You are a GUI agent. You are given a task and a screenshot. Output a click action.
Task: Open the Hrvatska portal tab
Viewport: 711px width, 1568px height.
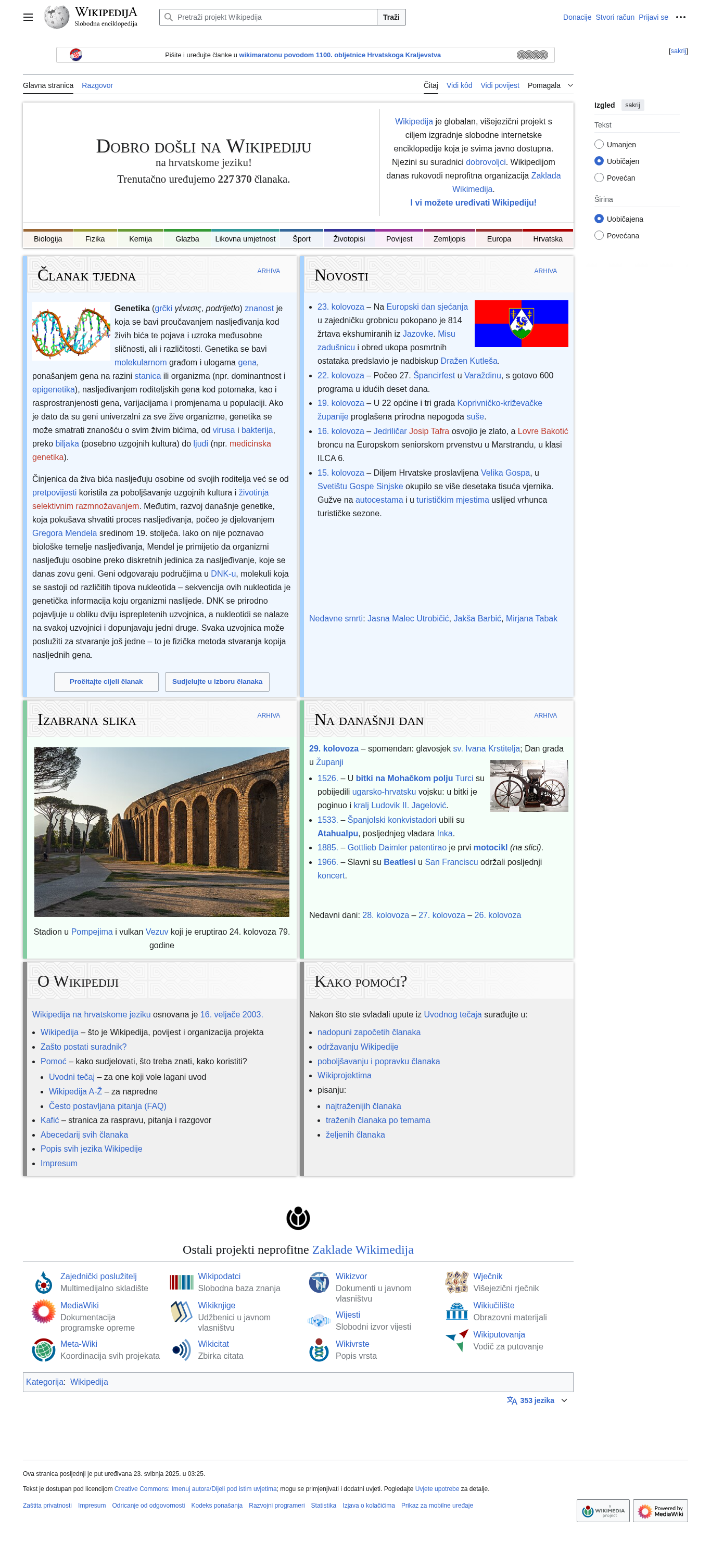click(x=548, y=238)
